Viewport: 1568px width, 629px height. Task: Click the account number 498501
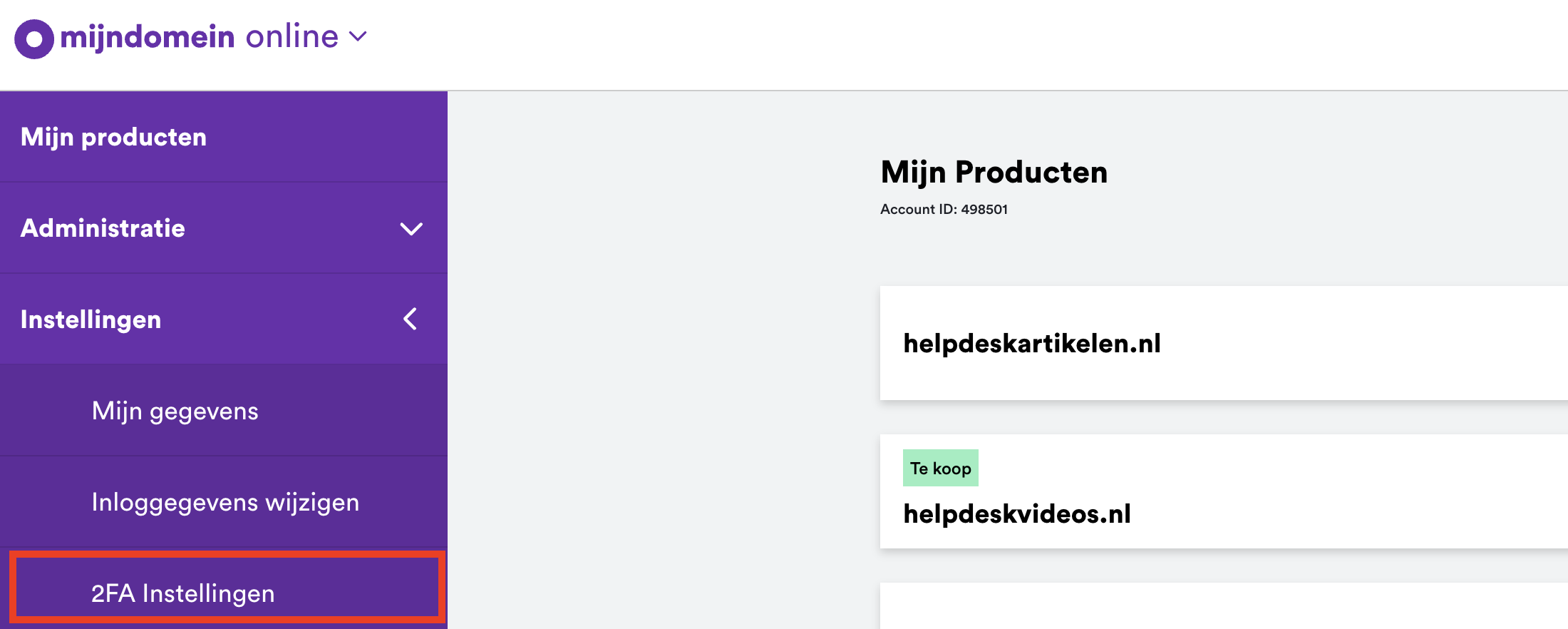tap(984, 210)
